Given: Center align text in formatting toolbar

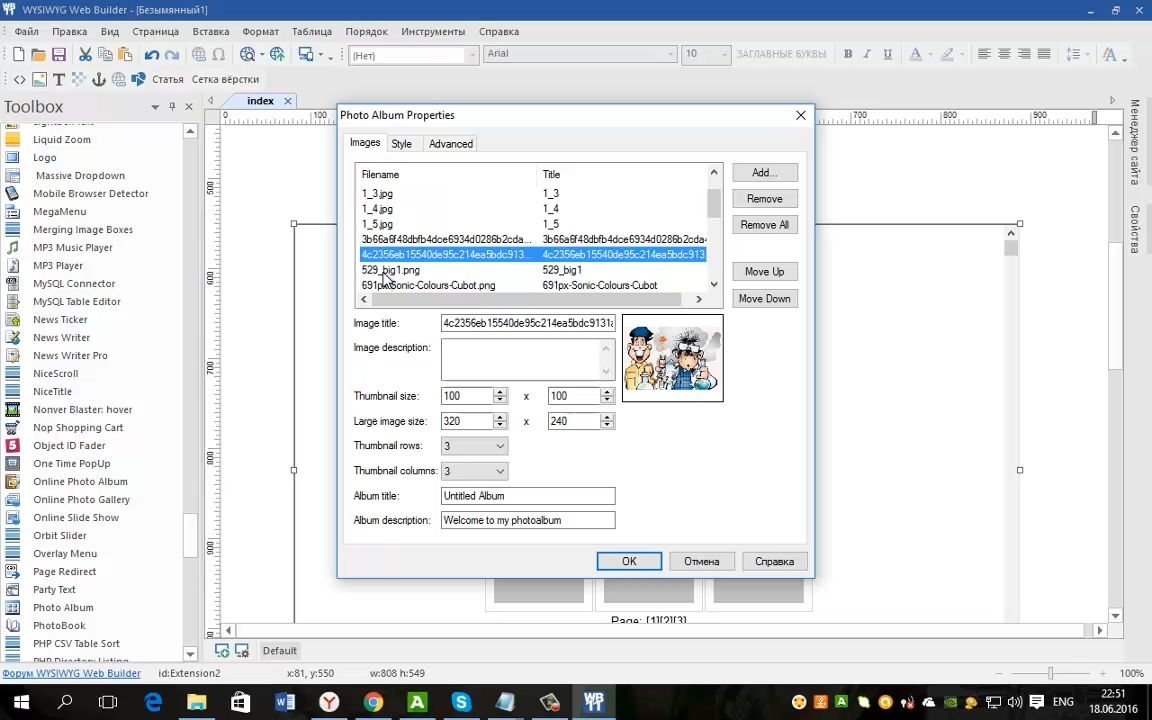Looking at the screenshot, I should point(1004,54).
